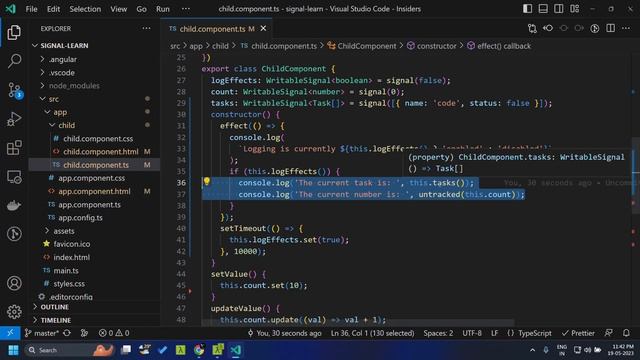Viewport: 640px width, 360px height.
Task: Open the Docker whale icon view
Action: [x=14, y=205]
